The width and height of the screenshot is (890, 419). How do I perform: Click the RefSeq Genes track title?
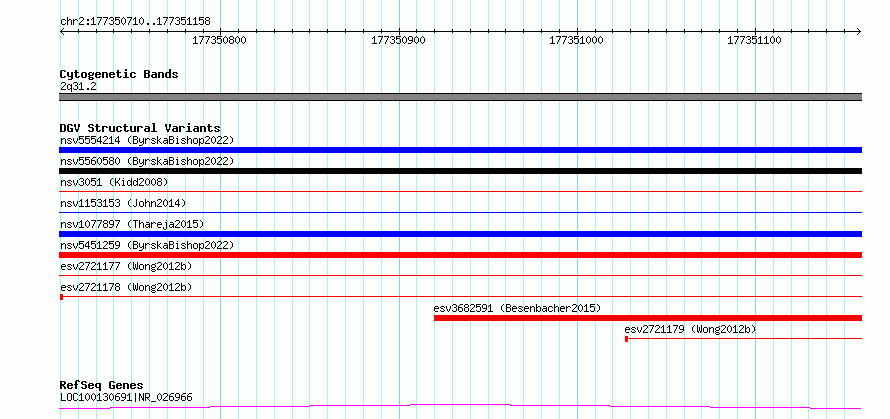(101, 385)
